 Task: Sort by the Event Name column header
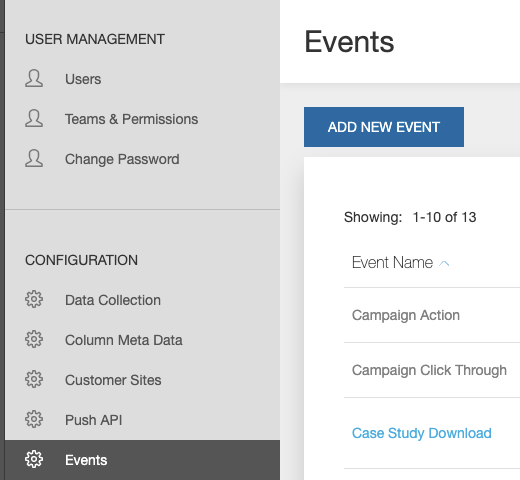click(x=392, y=262)
